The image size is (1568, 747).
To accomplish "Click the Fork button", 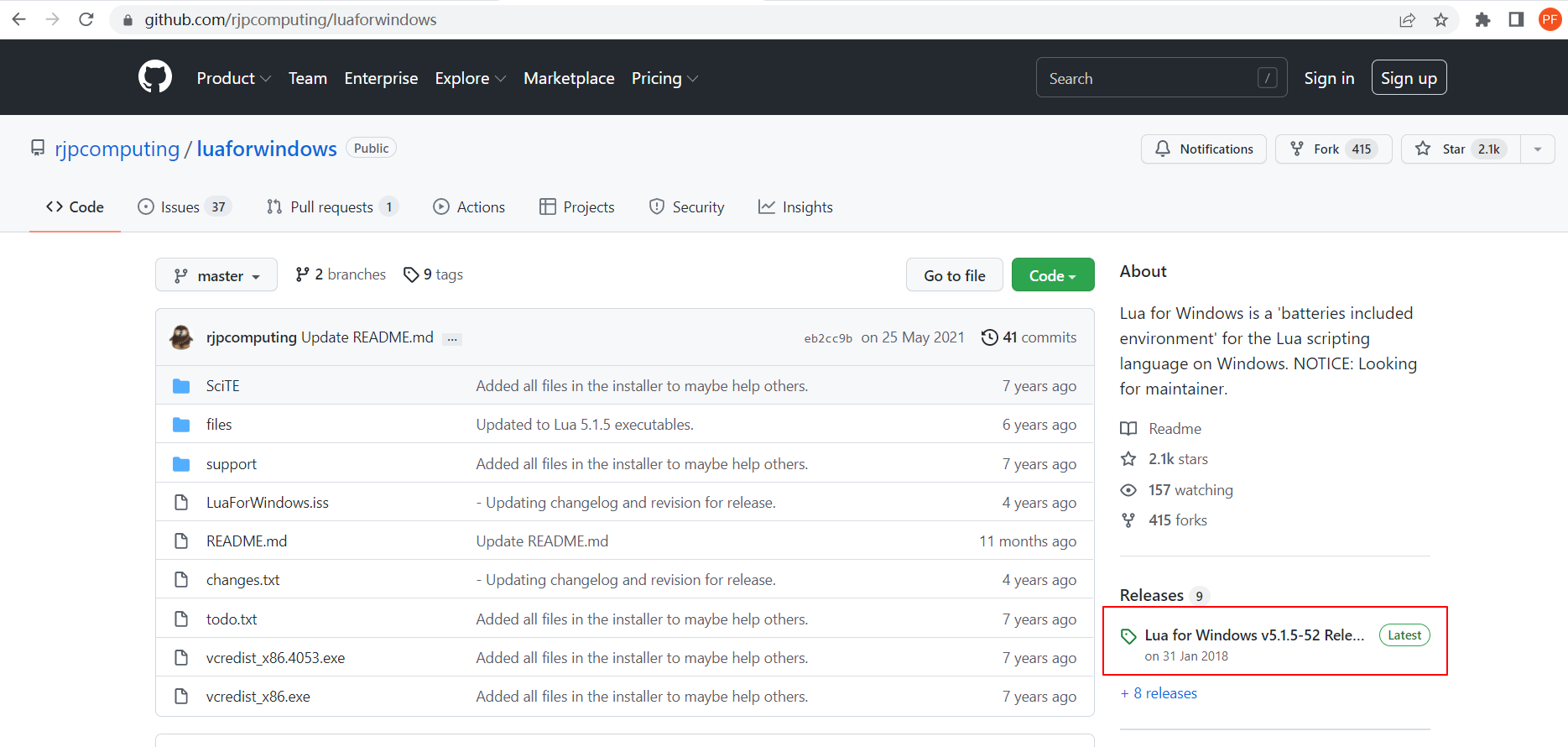I will click(x=1333, y=149).
